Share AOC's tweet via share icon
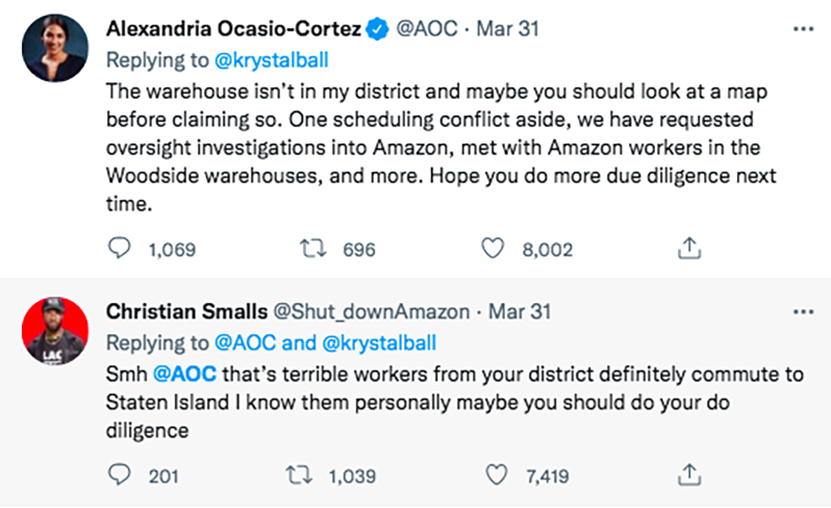The width and height of the screenshot is (831, 508). (x=688, y=249)
